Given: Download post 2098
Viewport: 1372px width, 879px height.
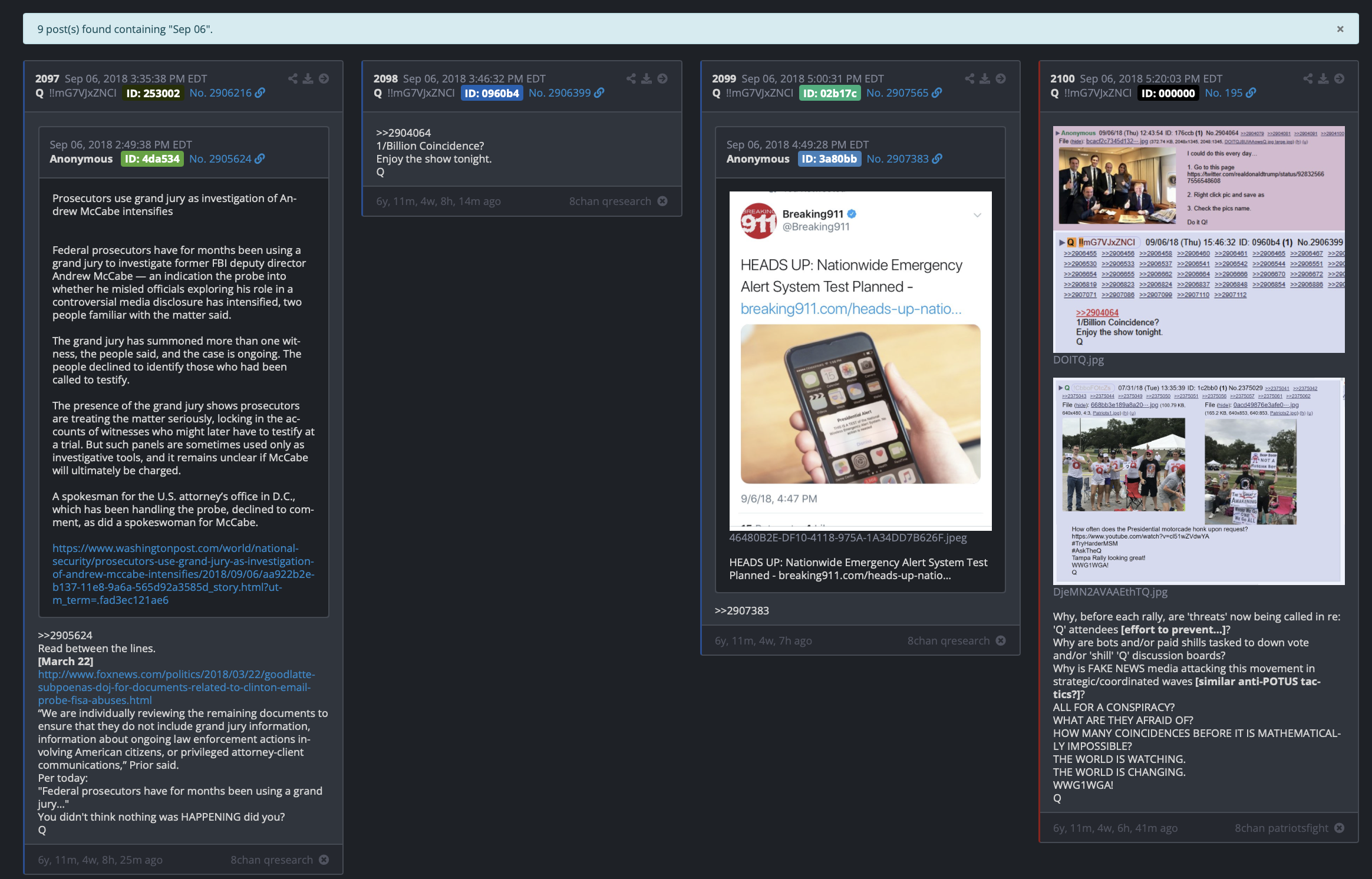Looking at the screenshot, I should (x=647, y=78).
